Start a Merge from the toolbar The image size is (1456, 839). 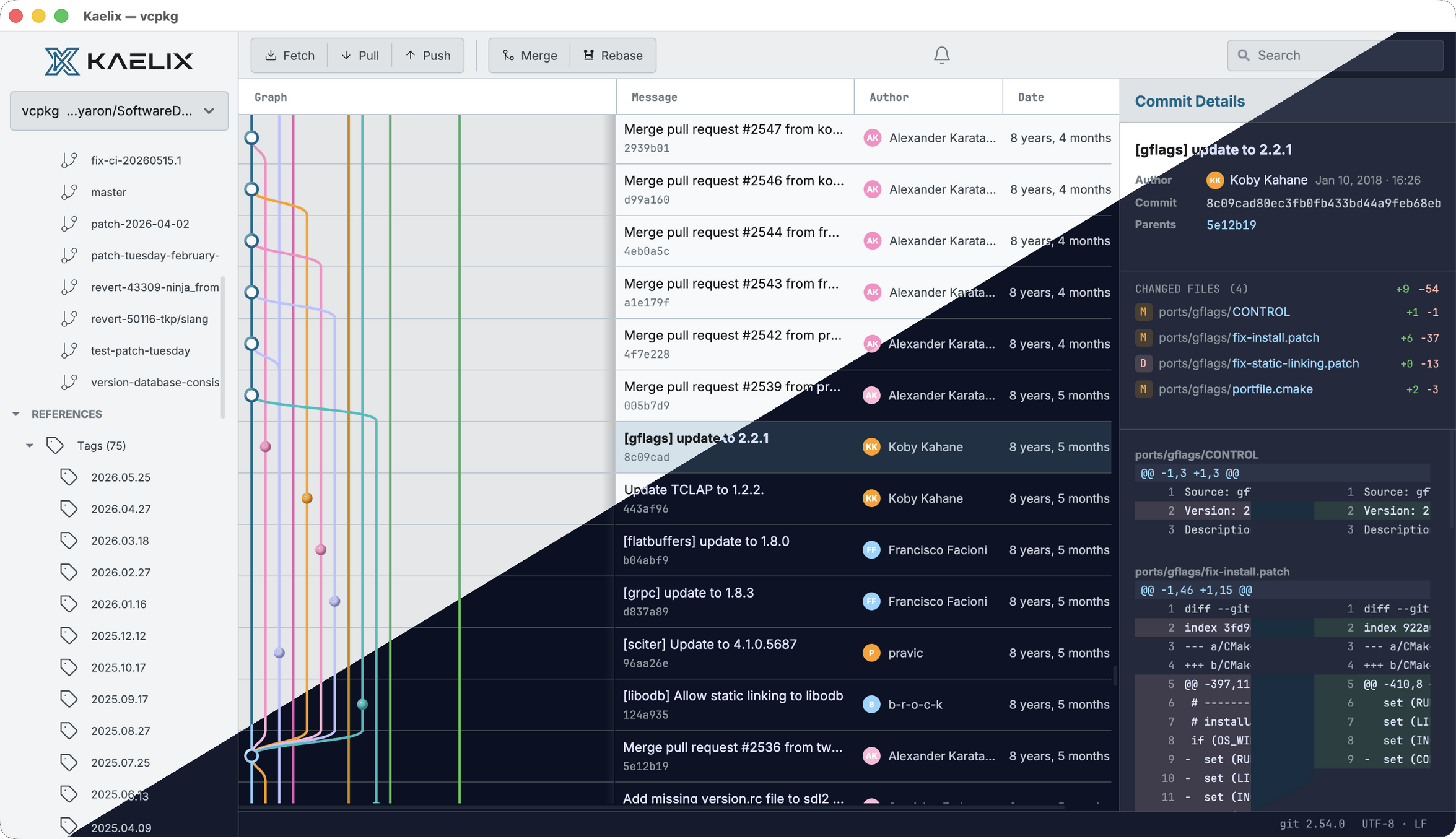click(530, 56)
